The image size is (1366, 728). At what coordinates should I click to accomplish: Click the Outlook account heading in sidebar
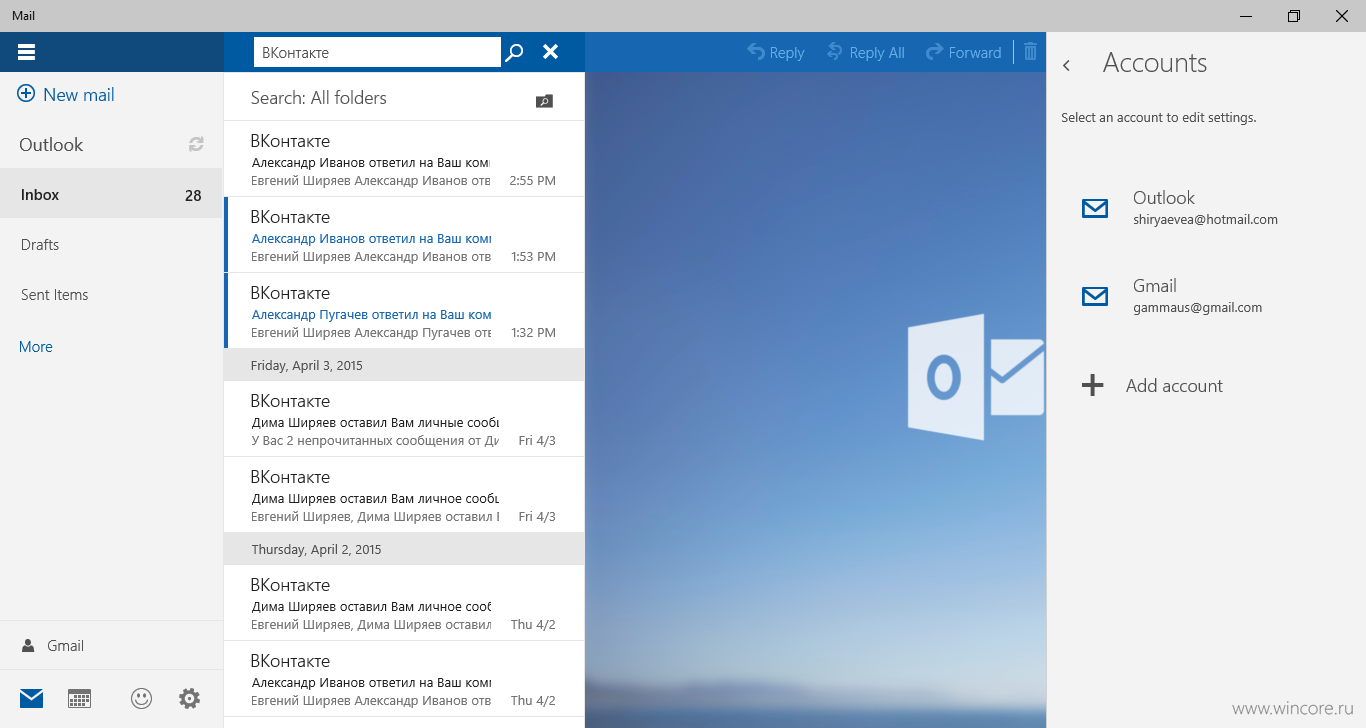[x=51, y=144]
